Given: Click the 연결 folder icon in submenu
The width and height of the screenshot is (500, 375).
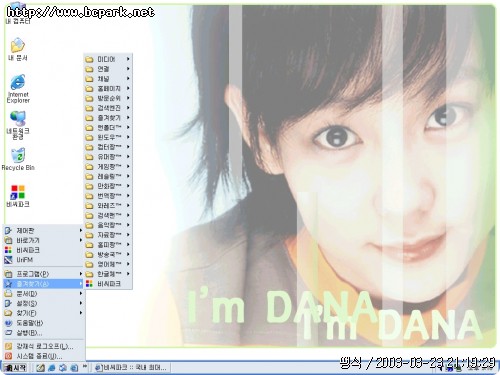Looking at the screenshot, I should click(89, 69).
